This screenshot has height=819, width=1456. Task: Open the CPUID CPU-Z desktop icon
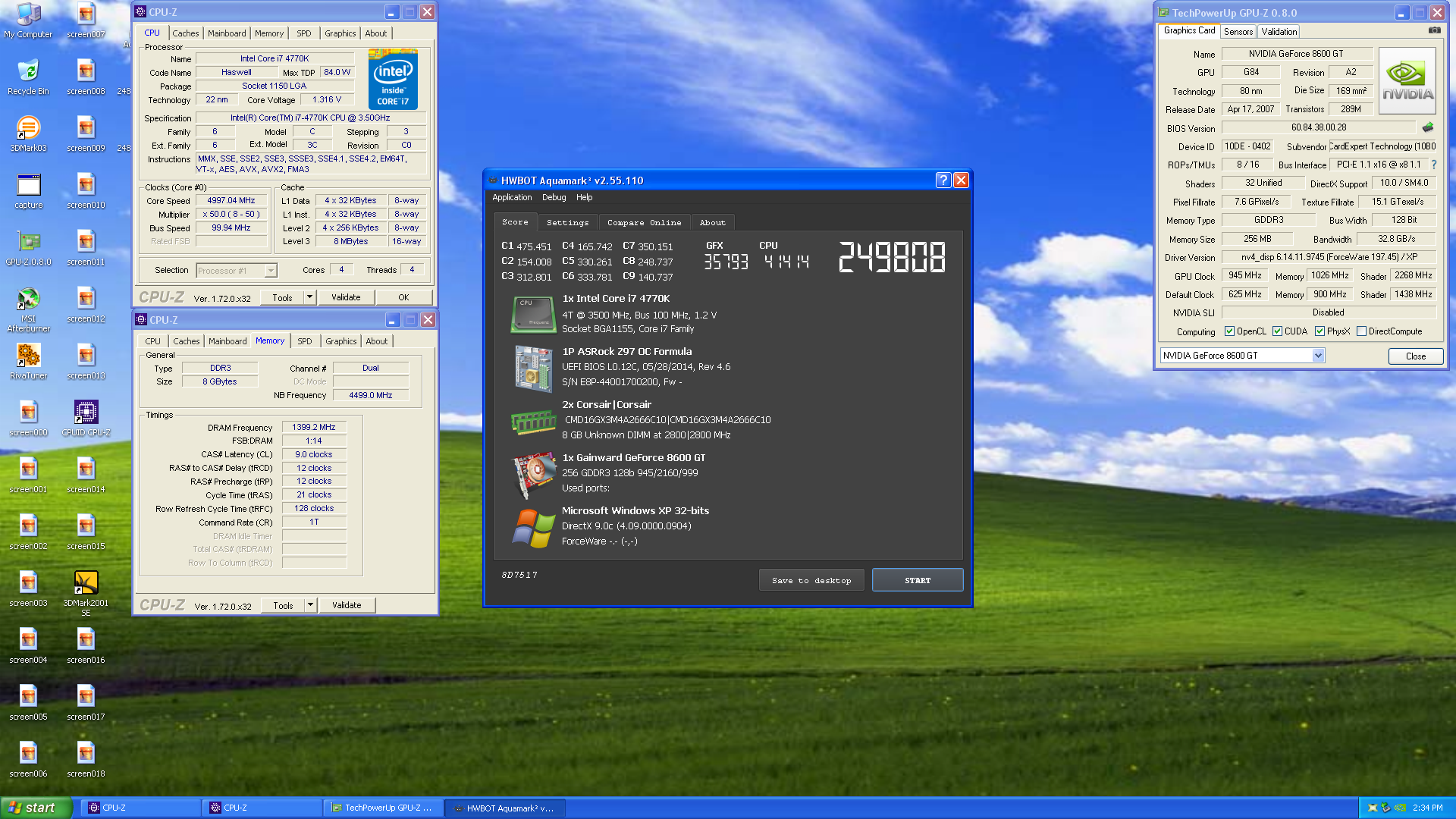point(86,419)
